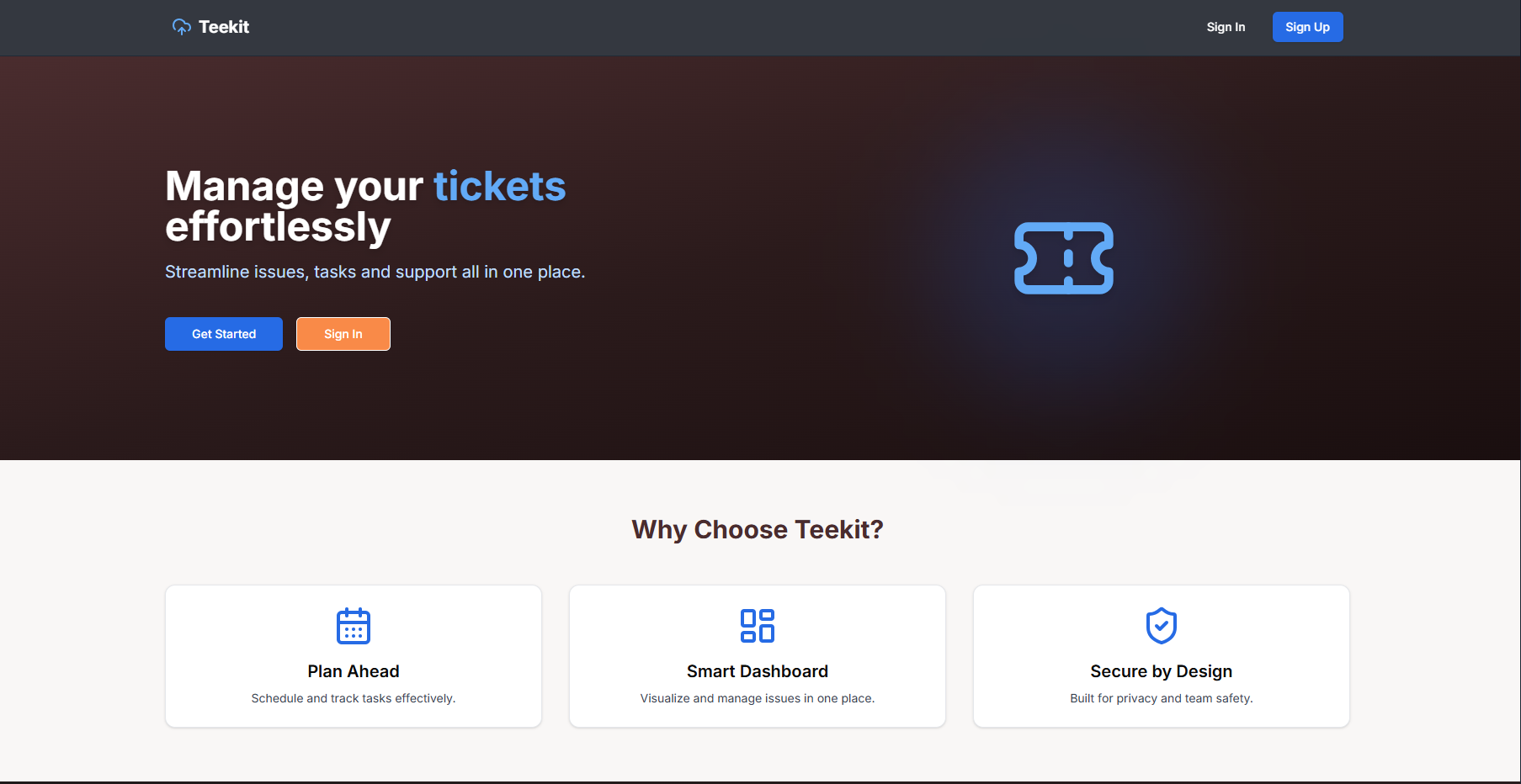Screen dimensions: 1521x784
Task: Click the orange Sign In button
Action: (x=343, y=333)
